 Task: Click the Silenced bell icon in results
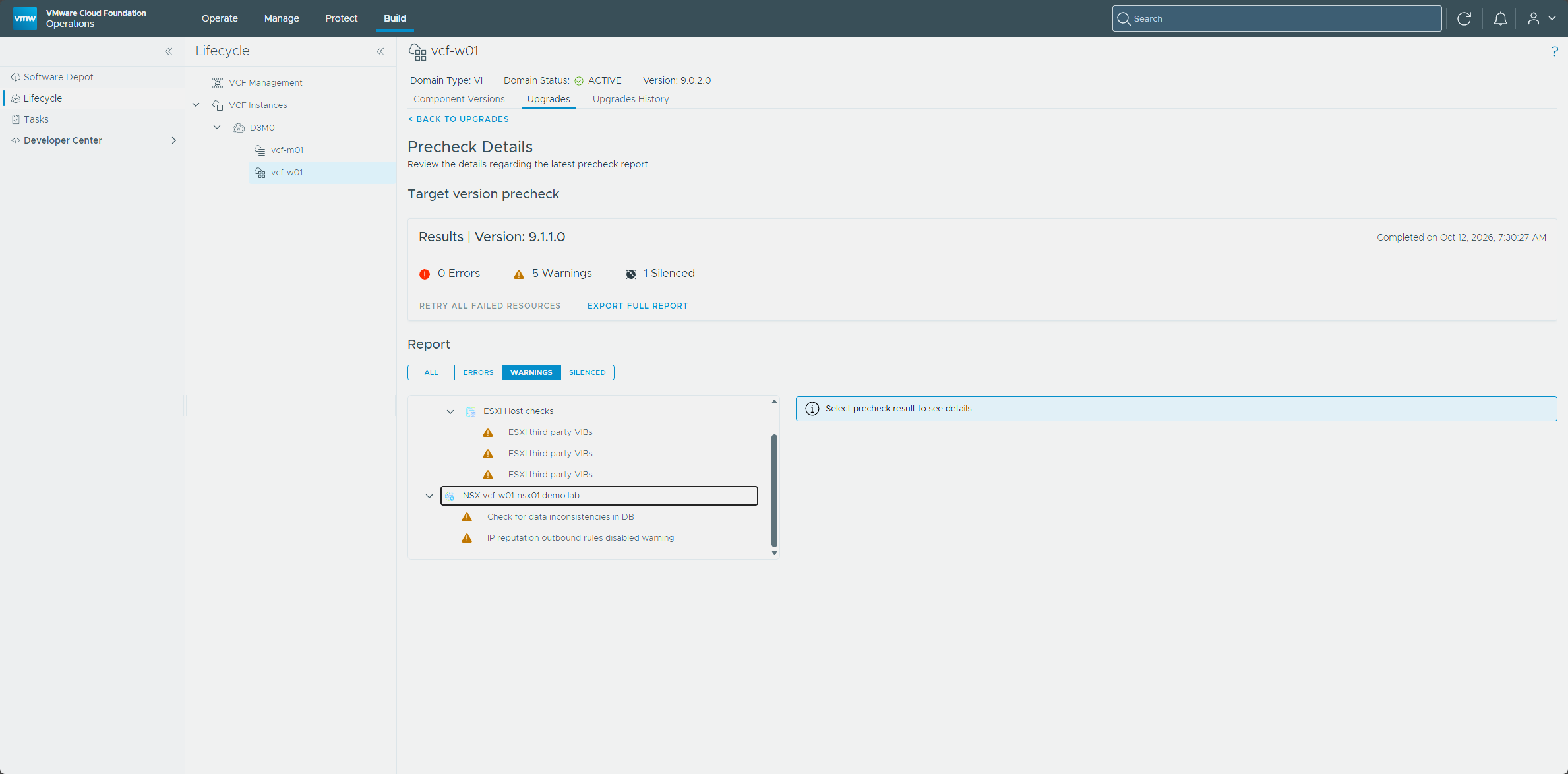point(631,274)
